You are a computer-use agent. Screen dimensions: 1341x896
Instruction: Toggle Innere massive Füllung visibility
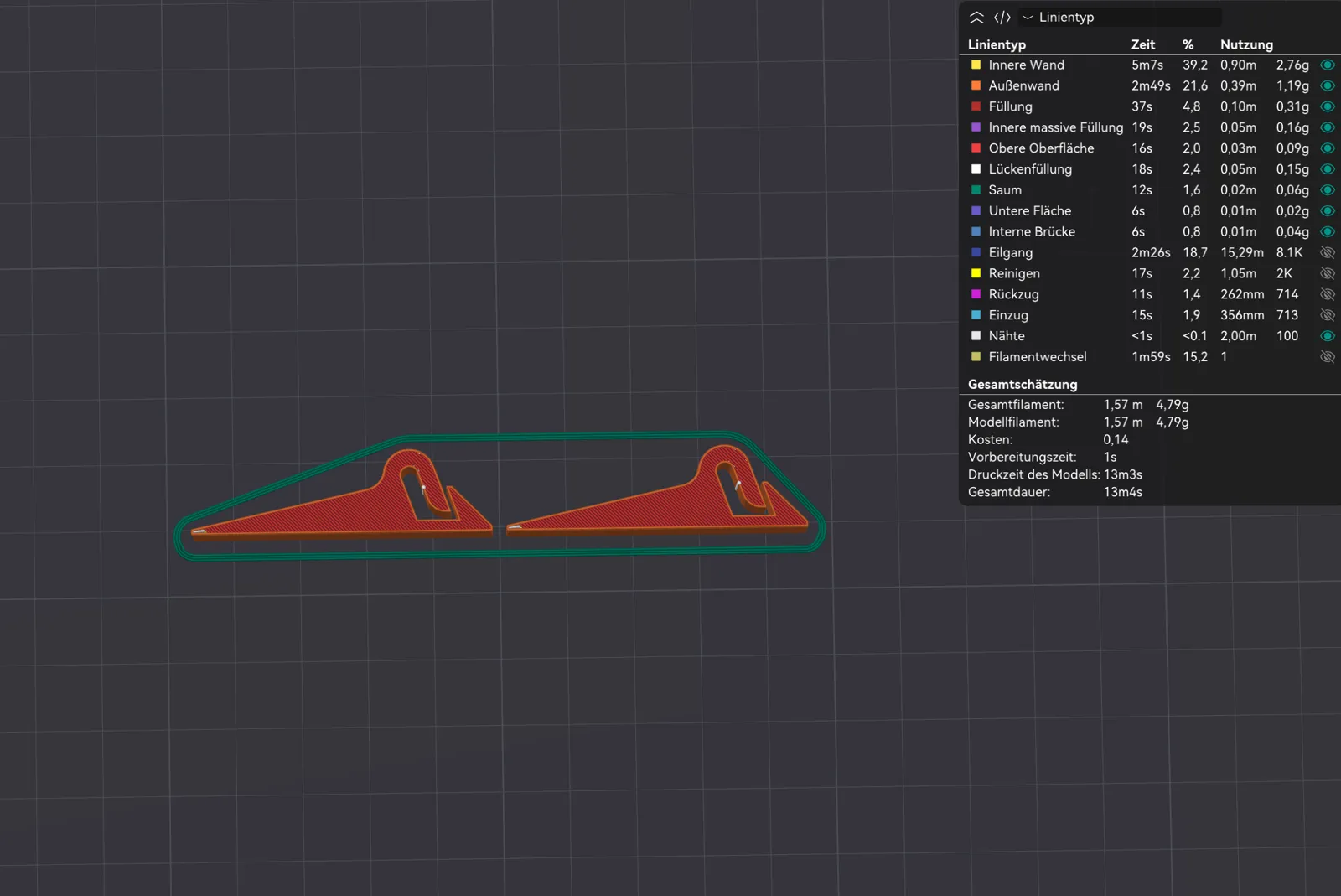(x=1328, y=127)
